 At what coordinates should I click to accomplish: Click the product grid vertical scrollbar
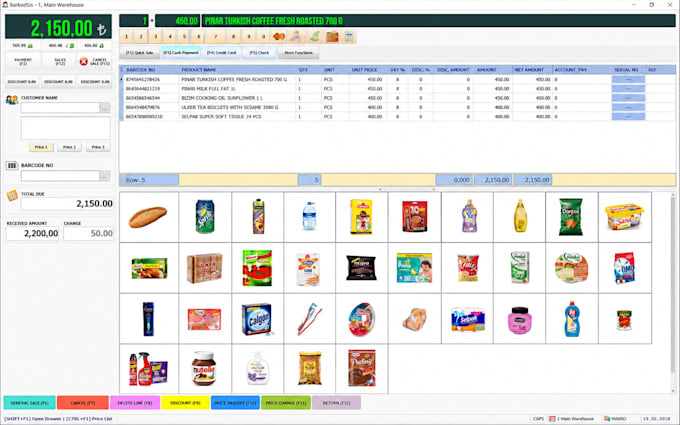point(673,293)
